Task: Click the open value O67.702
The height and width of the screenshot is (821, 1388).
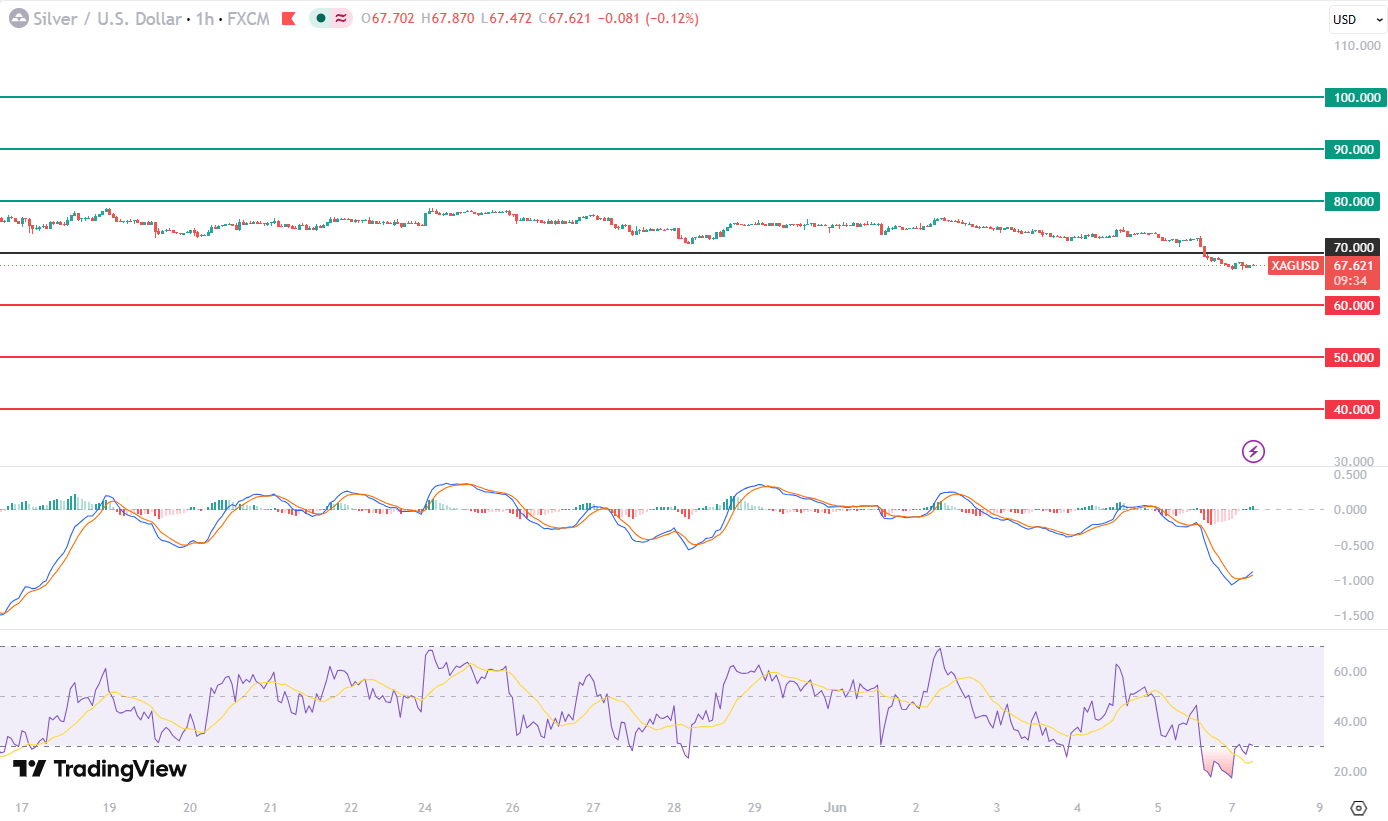Action: [x=388, y=18]
